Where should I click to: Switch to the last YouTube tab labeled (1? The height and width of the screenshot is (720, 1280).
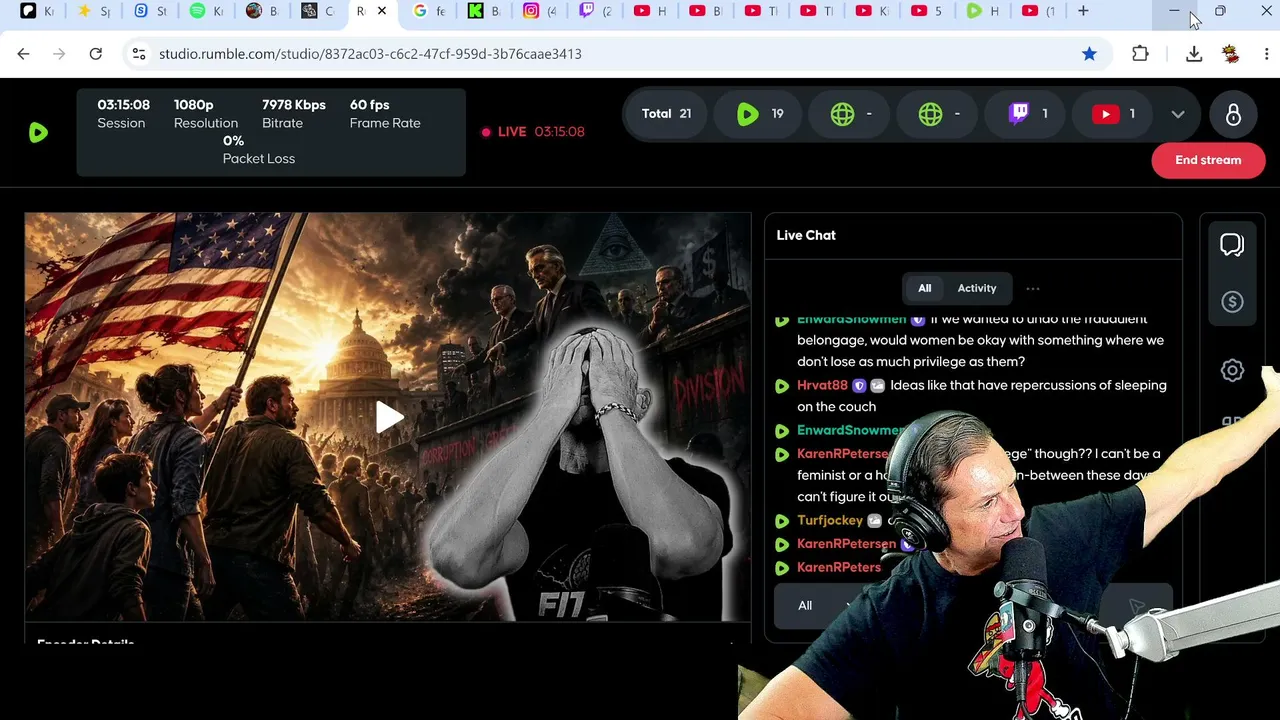1039,11
